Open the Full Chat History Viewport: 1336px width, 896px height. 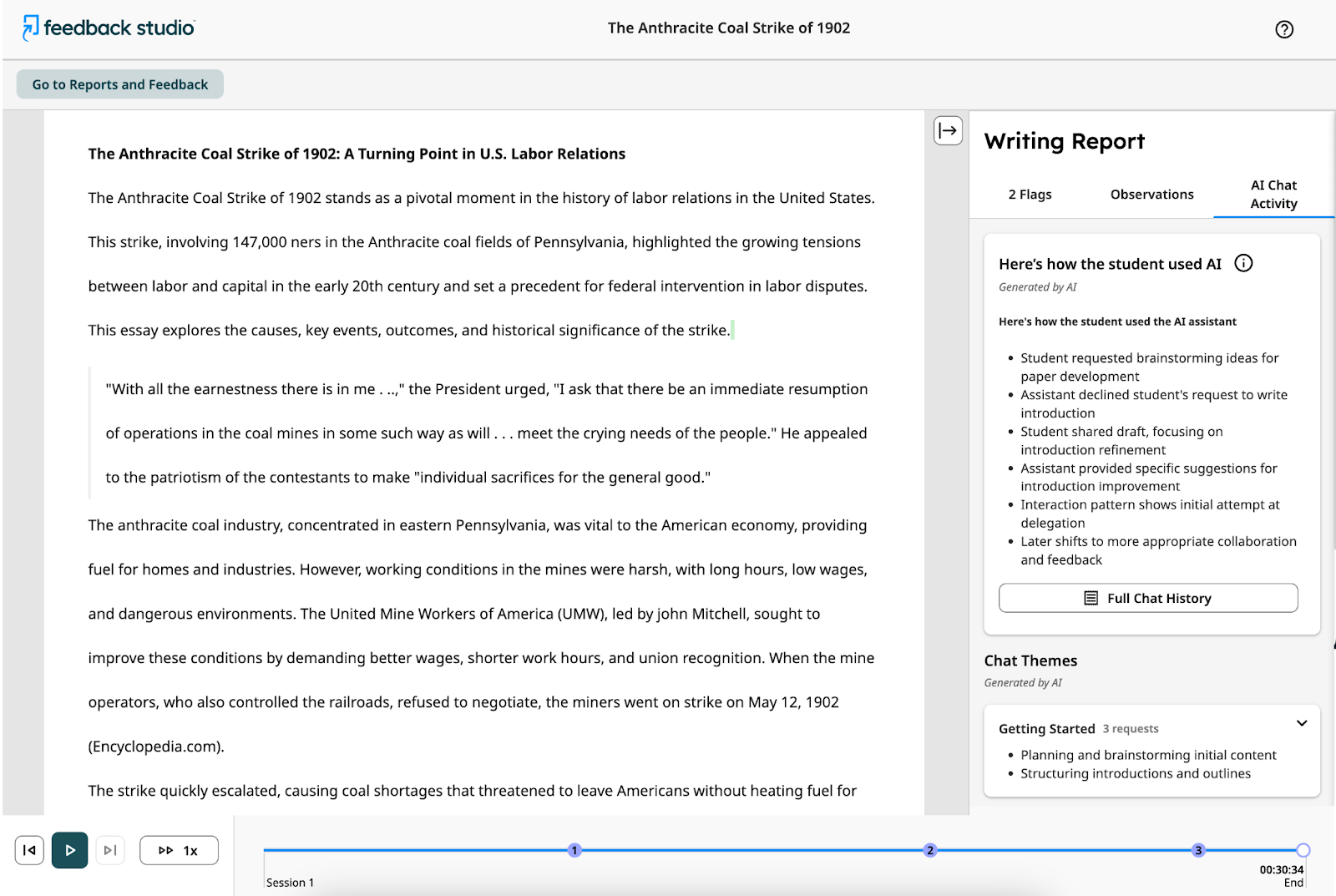tap(1148, 598)
